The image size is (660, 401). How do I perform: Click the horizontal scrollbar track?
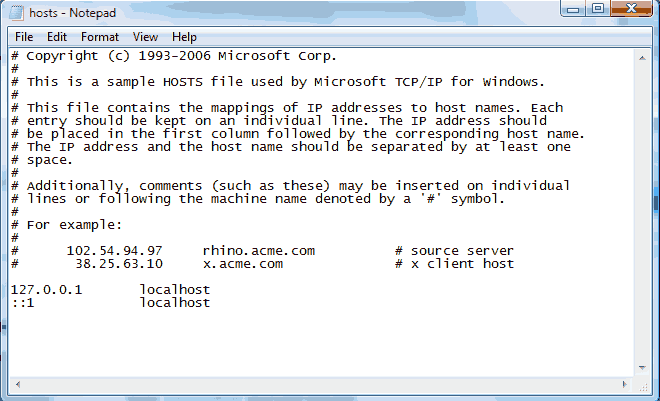coord(321,384)
